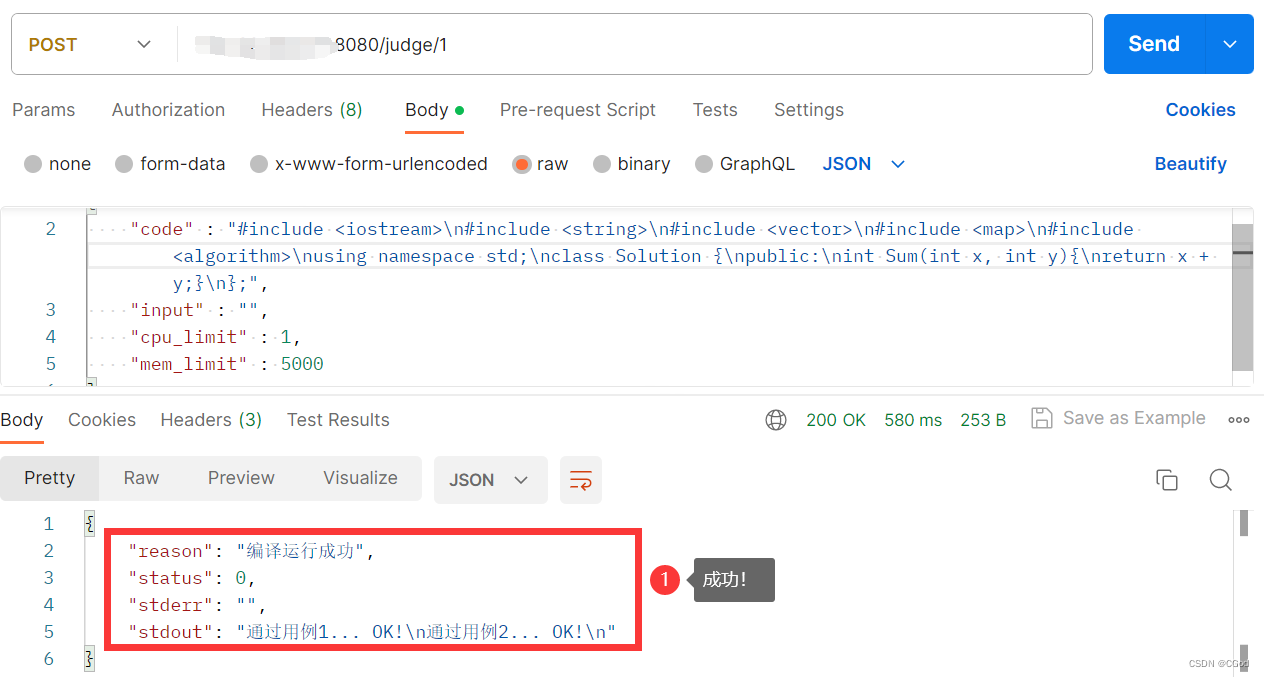Image resolution: width=1264 pixels, height=677 pixels.
Task: Click the 580 ms response time
Action: [x=913, y=420]
